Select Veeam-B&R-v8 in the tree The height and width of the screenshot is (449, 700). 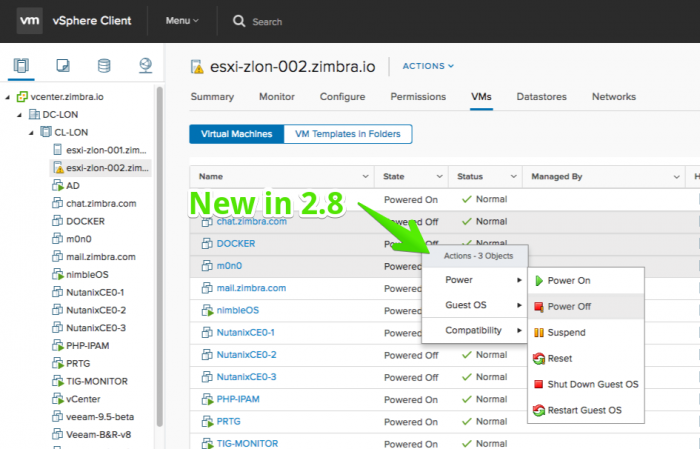pyautogui.click(x=99, y=435)
